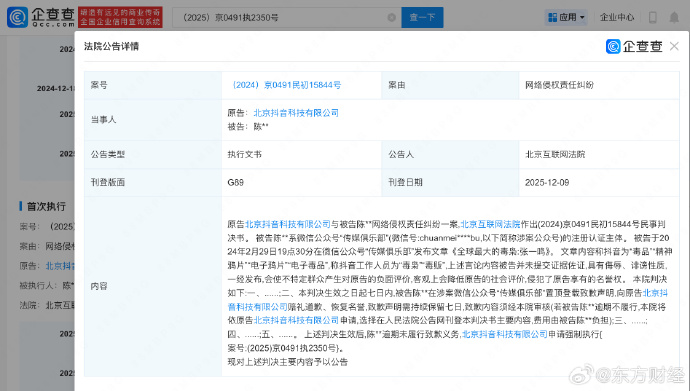Viewport: 690px width, 391px height.
Task: Open the 应用 dropdown menu
Action: coord(566,18)
